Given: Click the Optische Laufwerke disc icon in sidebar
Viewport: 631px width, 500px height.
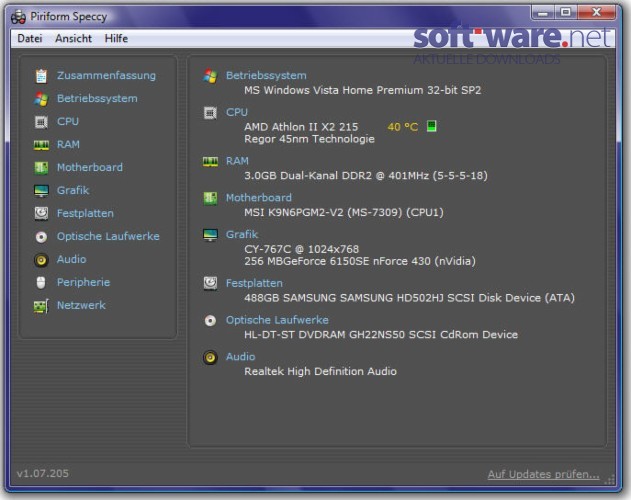Looking at the screenshot, I should click(x=41, y=237).
